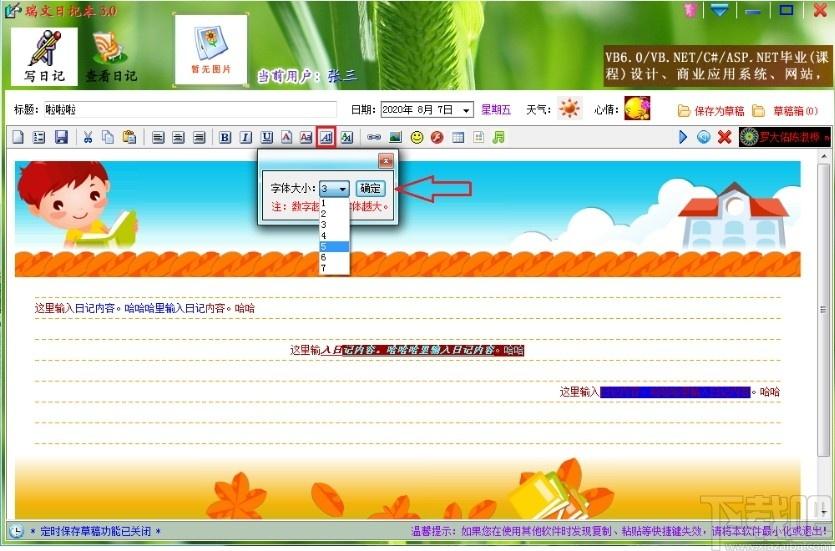
Task: Click the 星期五 weekday label
Action: 496,110
